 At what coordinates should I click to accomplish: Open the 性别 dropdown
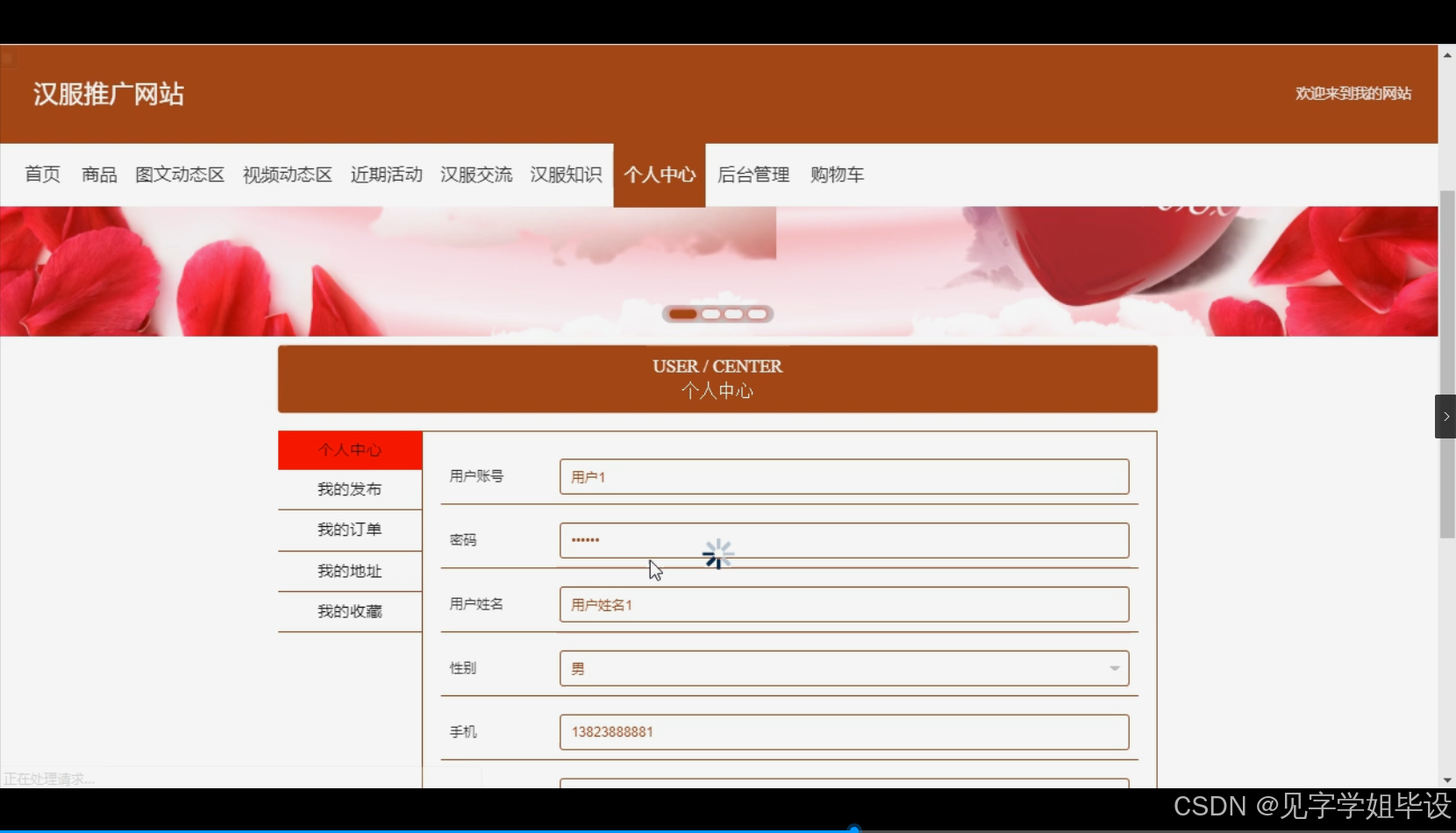[844, 668]
